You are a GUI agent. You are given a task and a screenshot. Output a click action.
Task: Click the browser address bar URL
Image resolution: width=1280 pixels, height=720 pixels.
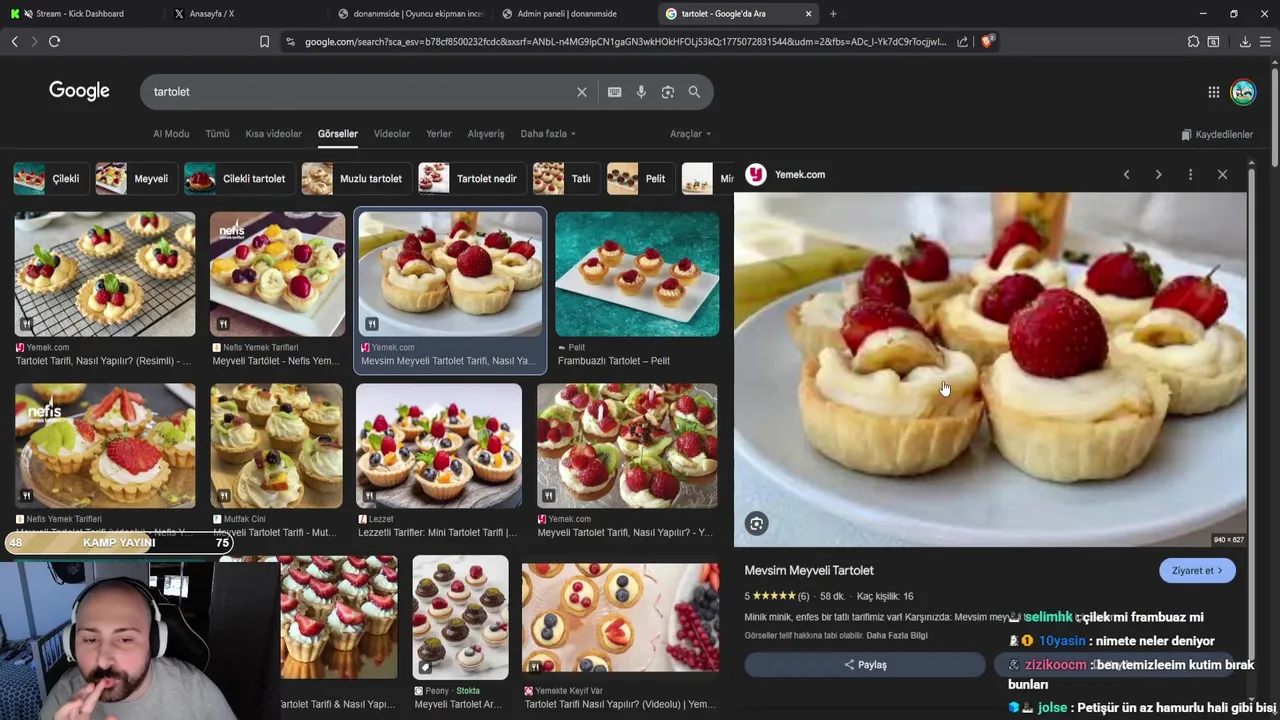point(625,41)
